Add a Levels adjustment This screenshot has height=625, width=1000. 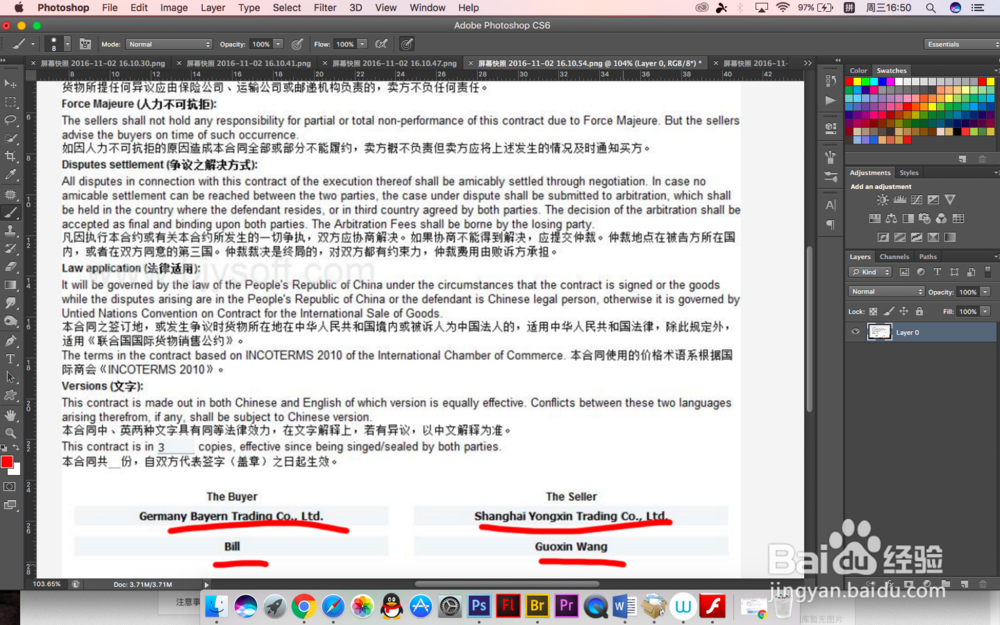899,200
